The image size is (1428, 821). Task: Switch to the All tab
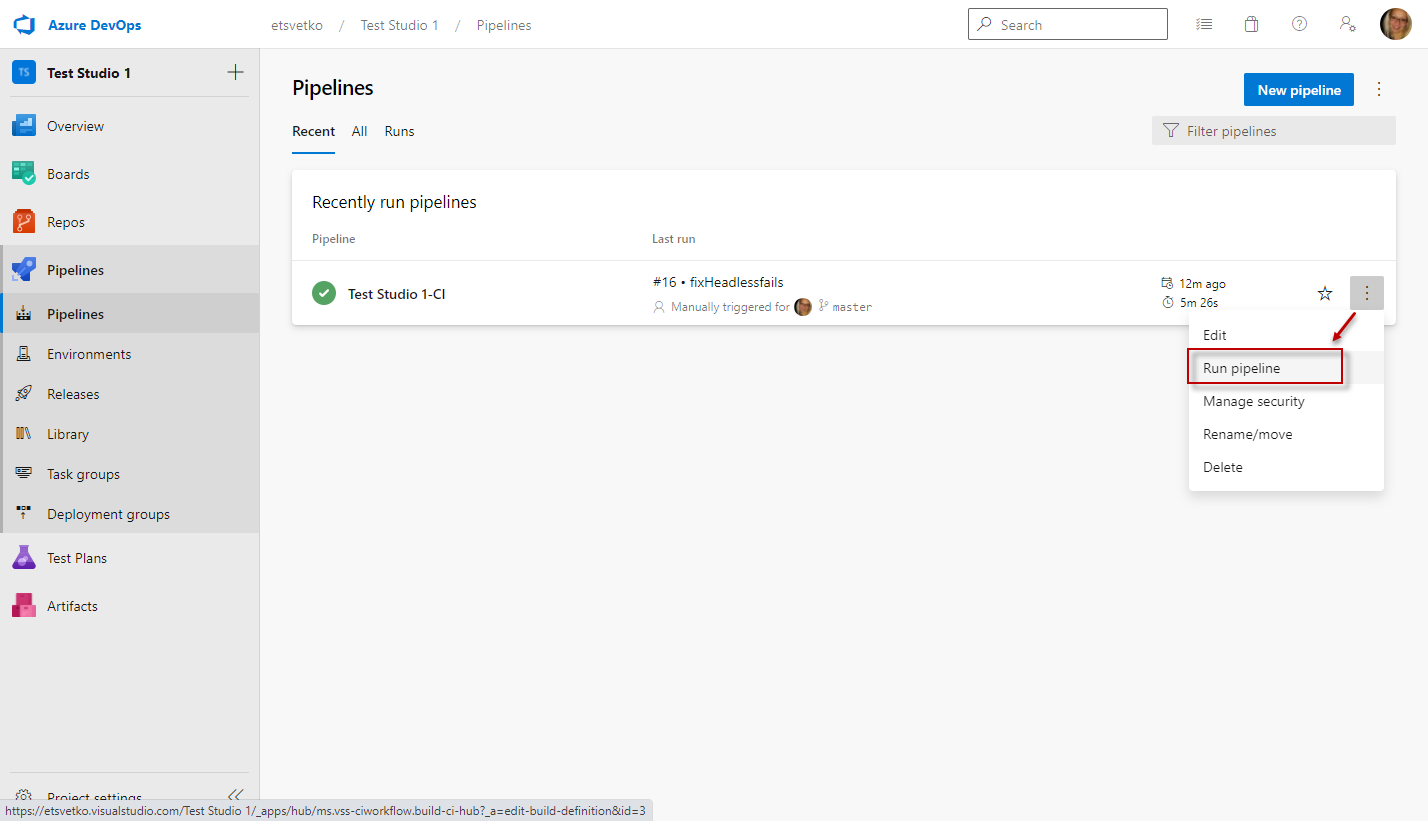pyautogui.click(x=359, y=131)
